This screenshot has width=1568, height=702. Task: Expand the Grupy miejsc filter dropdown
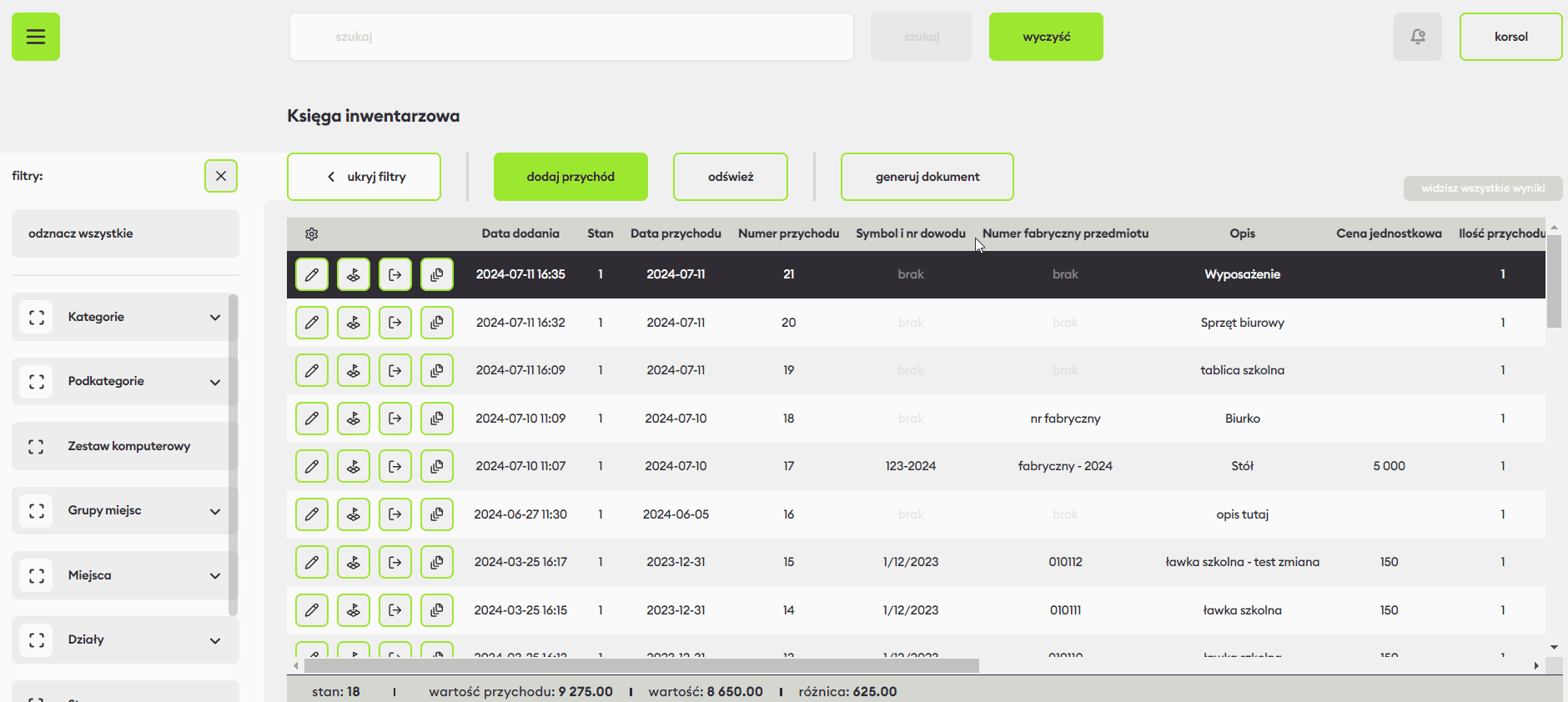(215, 511)
